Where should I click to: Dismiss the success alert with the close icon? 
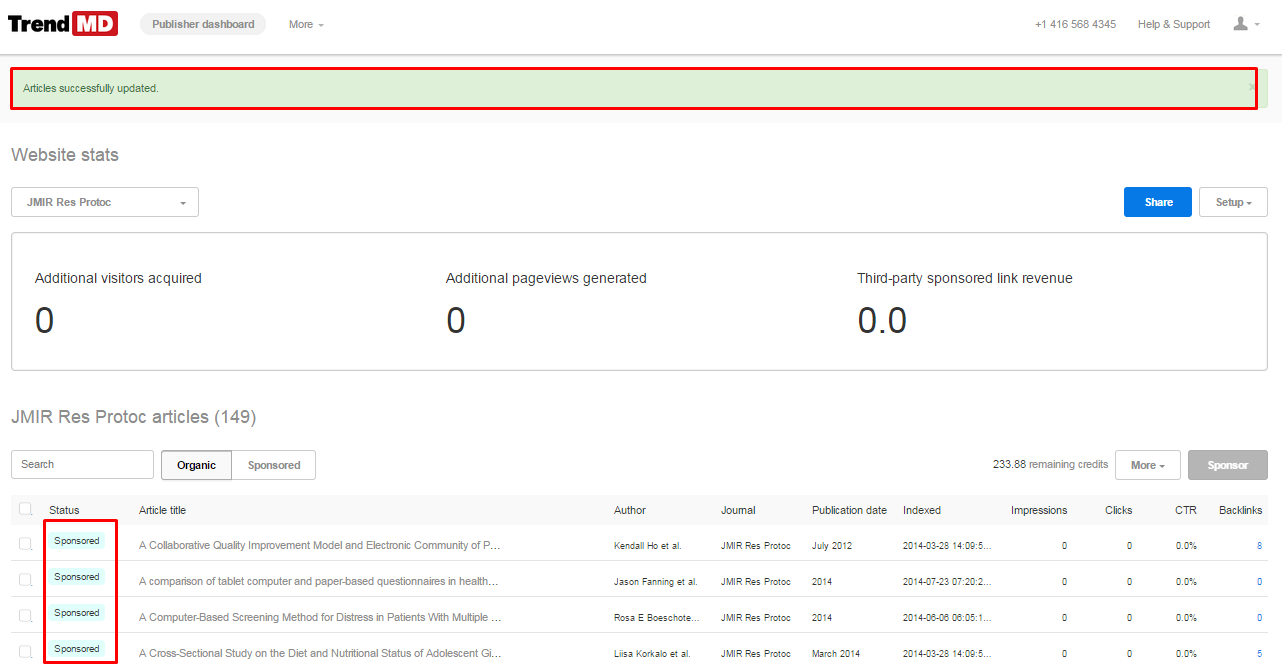tap(1251, 87)
